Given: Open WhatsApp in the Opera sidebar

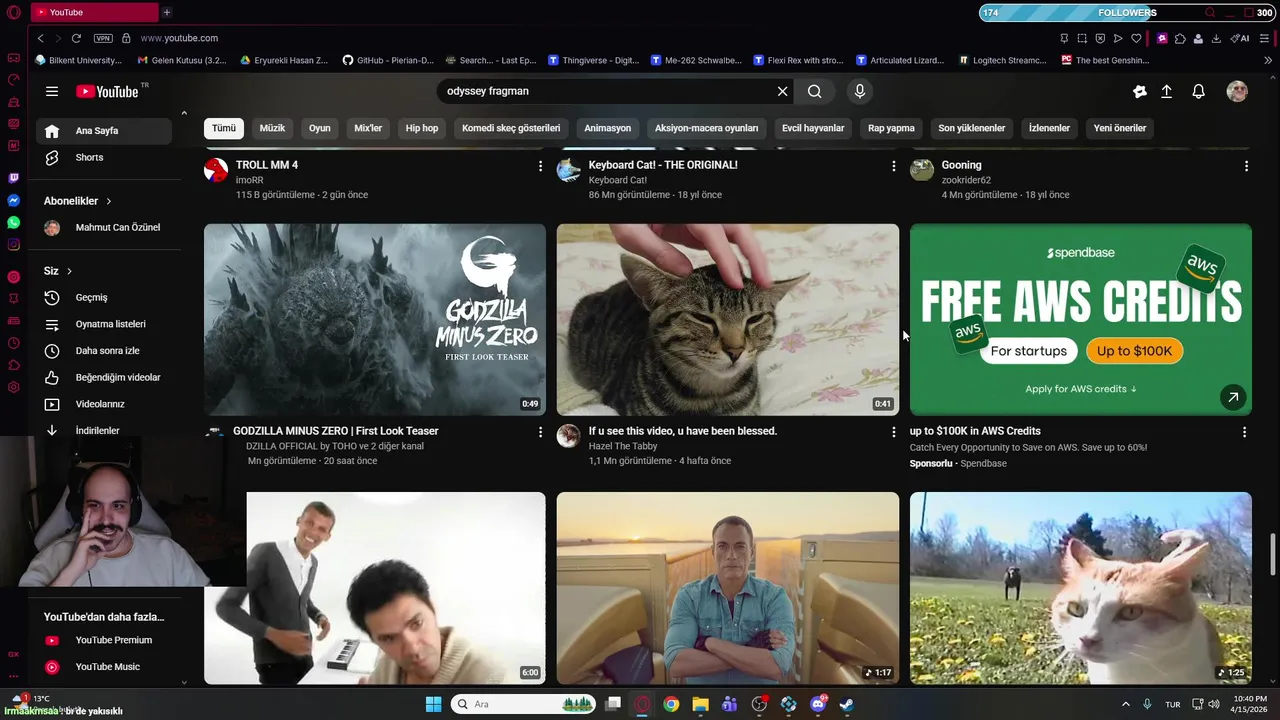Looking at the screenshot, I should [13, 222].
